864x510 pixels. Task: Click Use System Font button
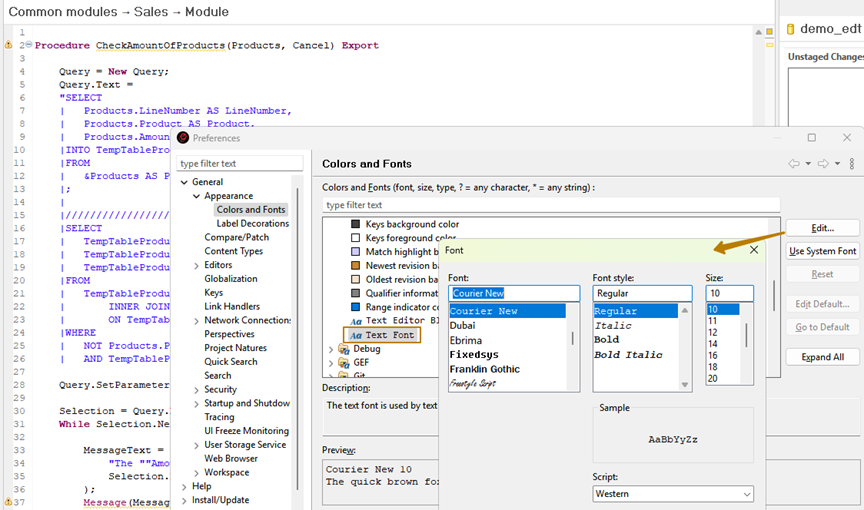(822, 251)
